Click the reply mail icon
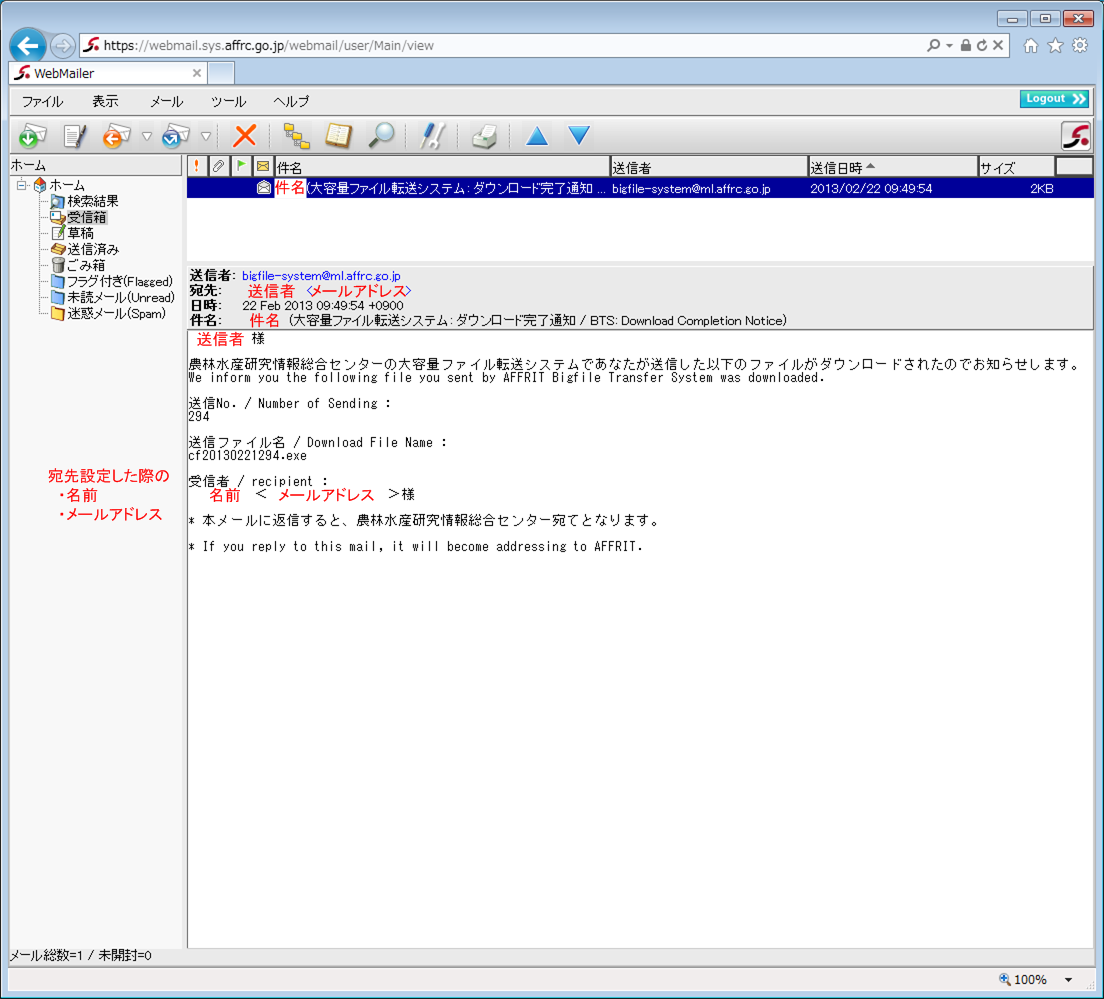1104x999 pixels. pyautogui.click(x=116, y=136)
